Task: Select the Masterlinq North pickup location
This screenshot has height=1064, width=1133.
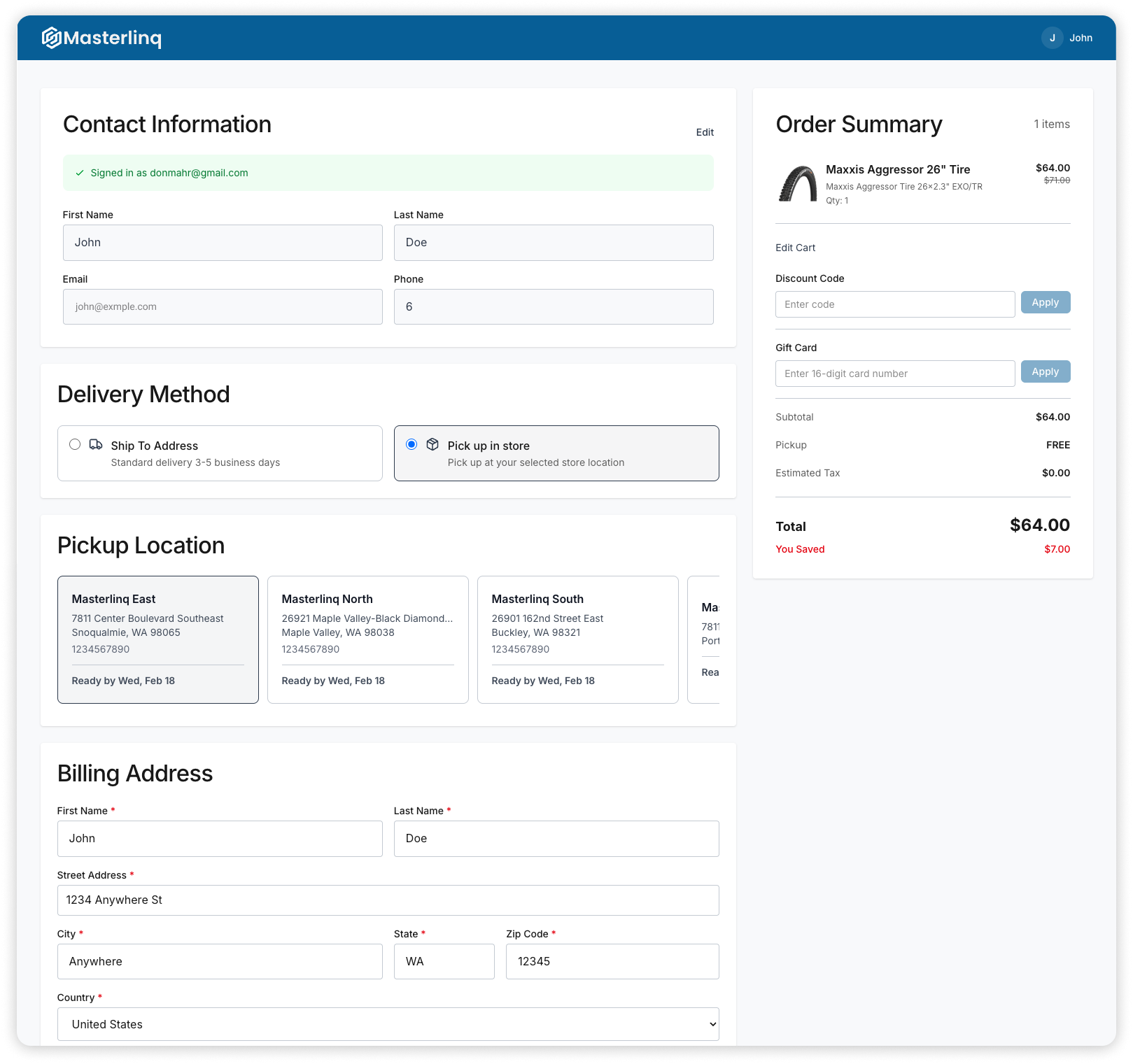Action: 367,639
